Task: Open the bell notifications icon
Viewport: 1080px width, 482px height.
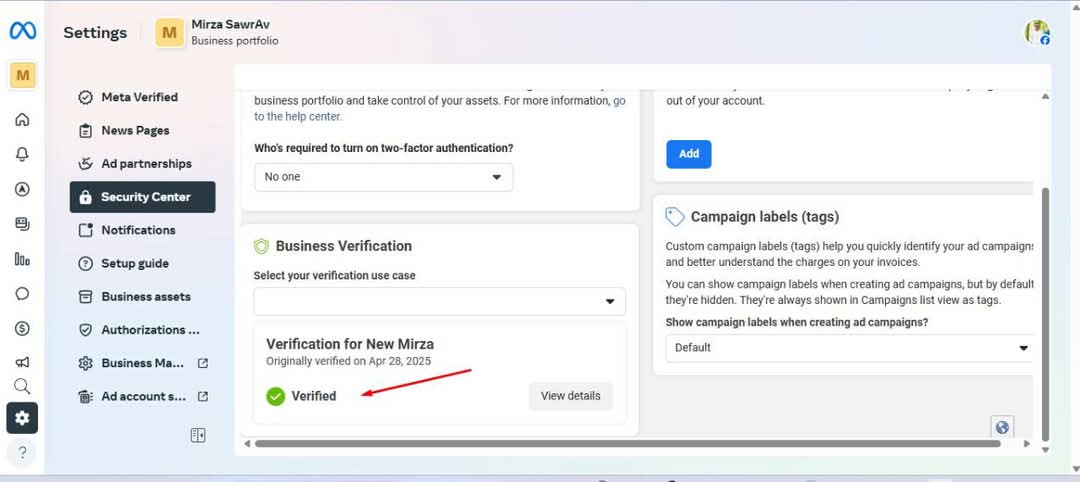Action: click(22, 154)
